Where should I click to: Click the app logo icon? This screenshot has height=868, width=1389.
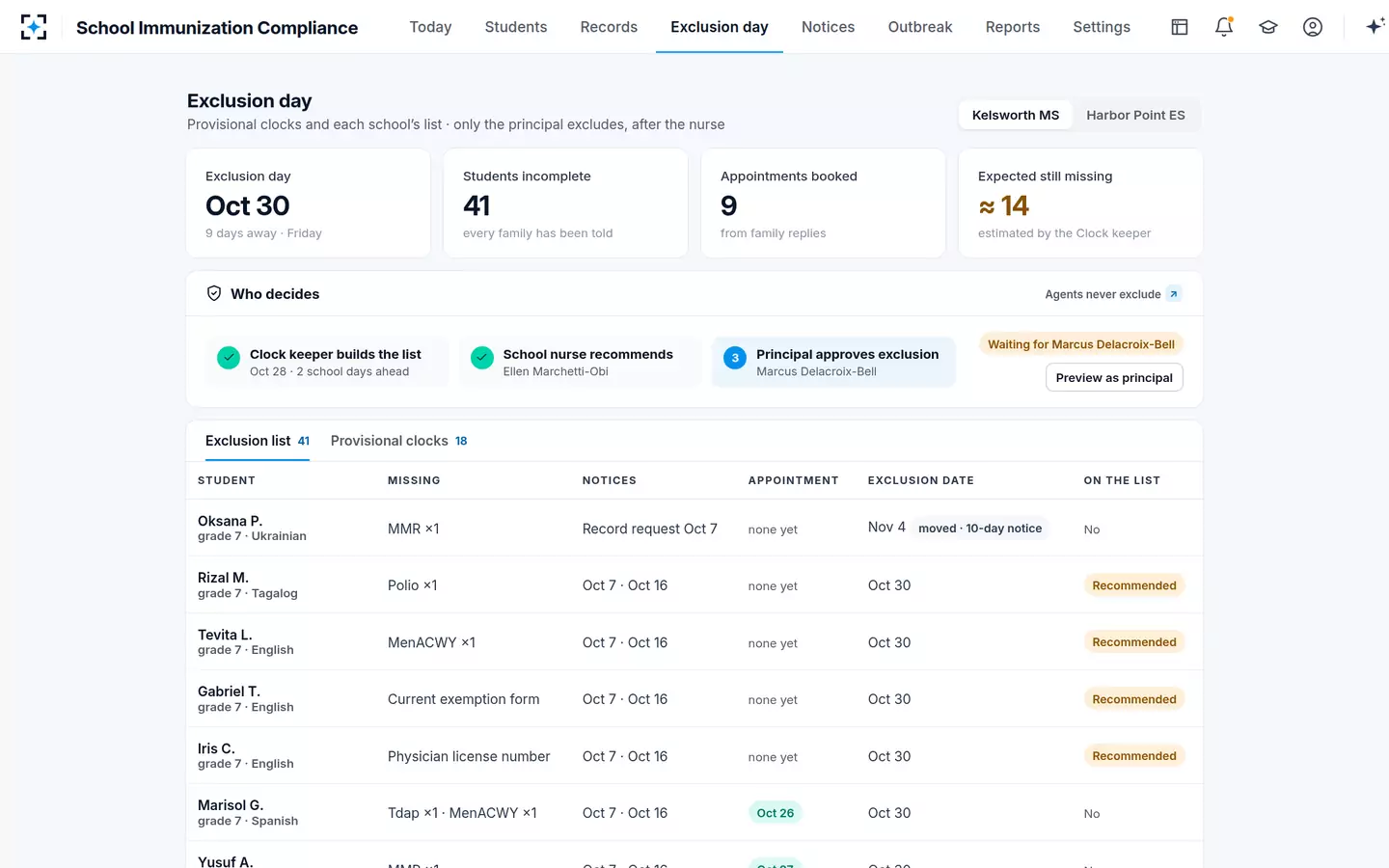(34, 27)
